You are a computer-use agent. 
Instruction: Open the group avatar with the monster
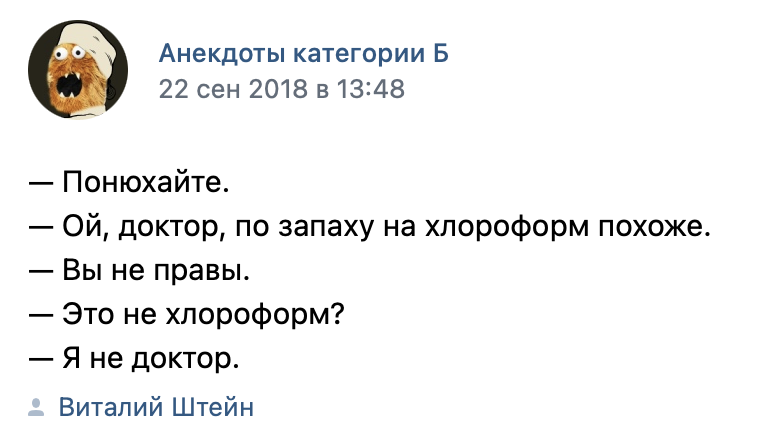(78, 69)
